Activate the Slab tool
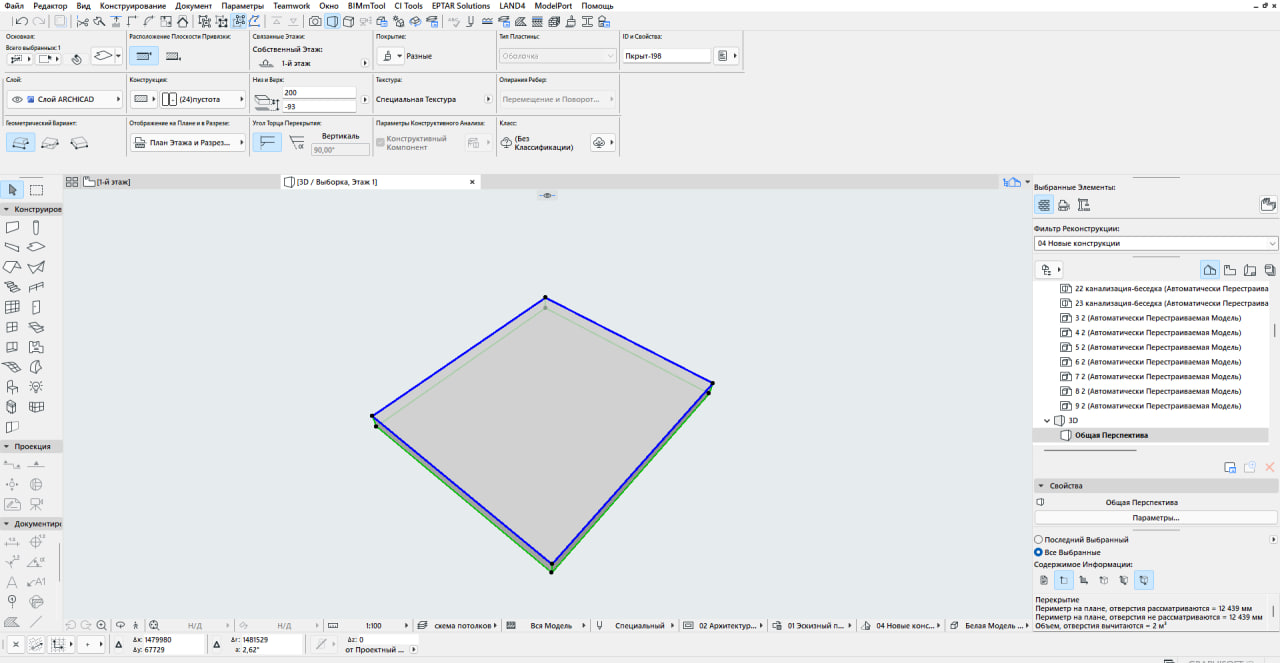The height and width of the screenshot is (663, 1280). pos(36,247)
